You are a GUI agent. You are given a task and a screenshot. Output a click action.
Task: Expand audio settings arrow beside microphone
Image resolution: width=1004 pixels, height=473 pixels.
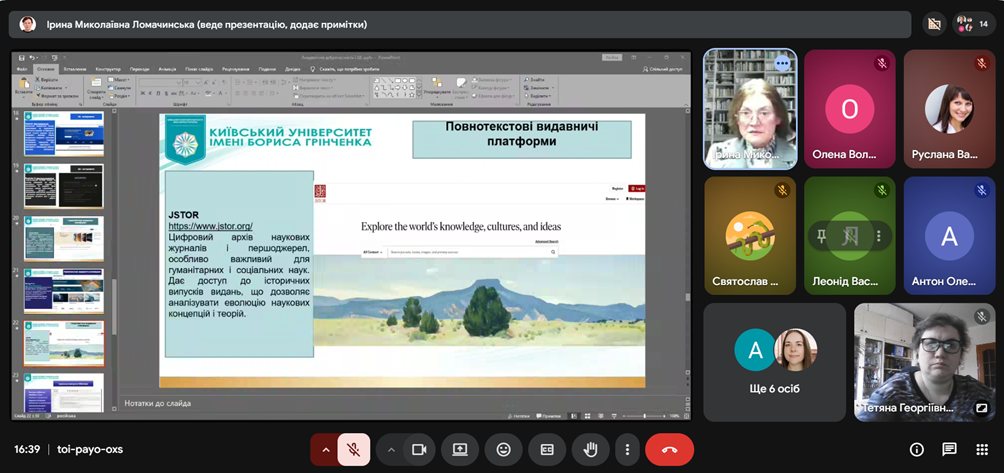pyautogui.click(x=324, y=450)
